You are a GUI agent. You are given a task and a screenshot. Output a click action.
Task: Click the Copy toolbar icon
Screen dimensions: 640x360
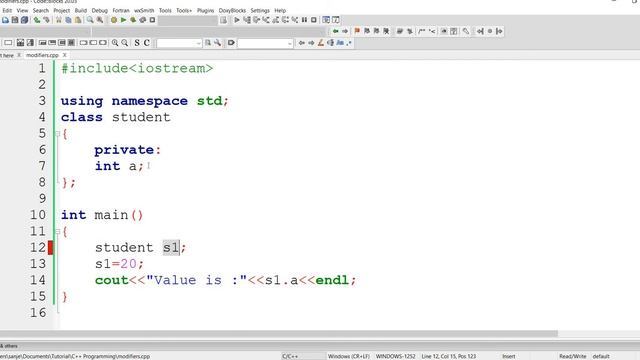tap(68, 20)
